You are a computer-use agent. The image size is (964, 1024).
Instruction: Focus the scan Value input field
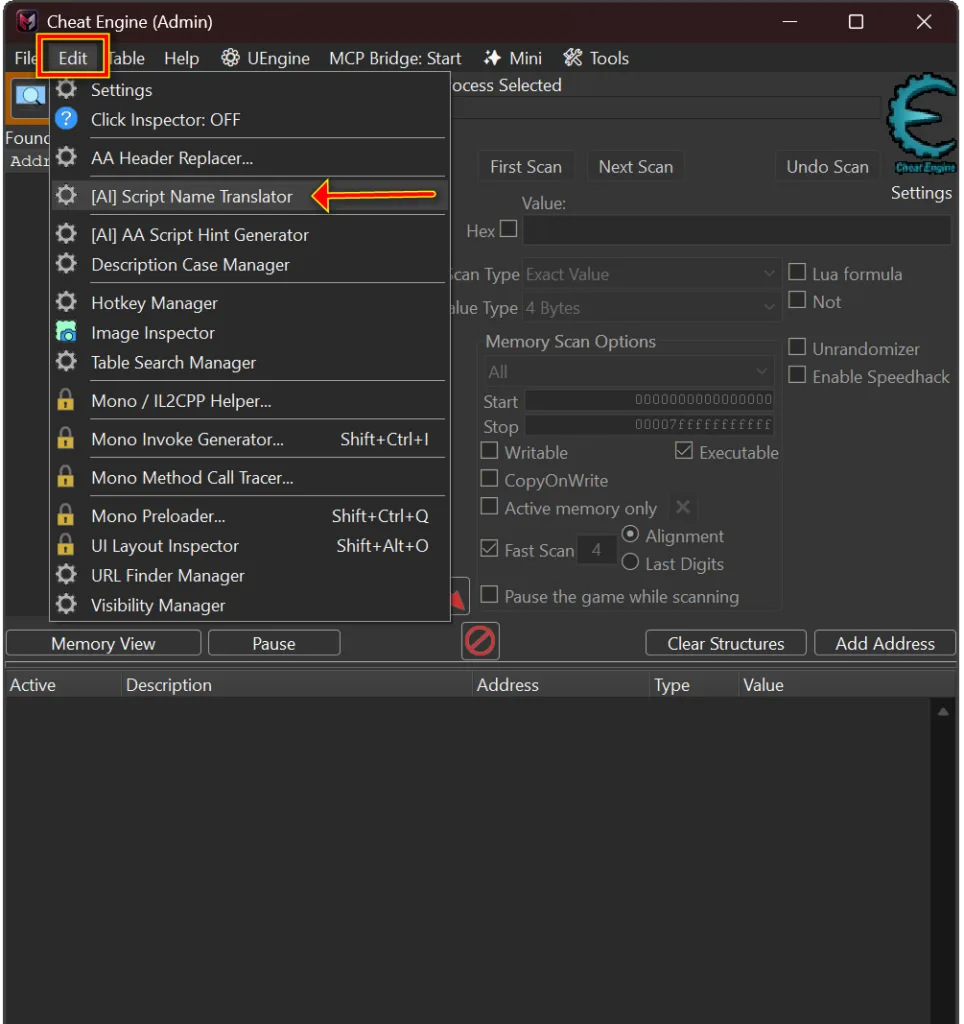coord(736,231)
